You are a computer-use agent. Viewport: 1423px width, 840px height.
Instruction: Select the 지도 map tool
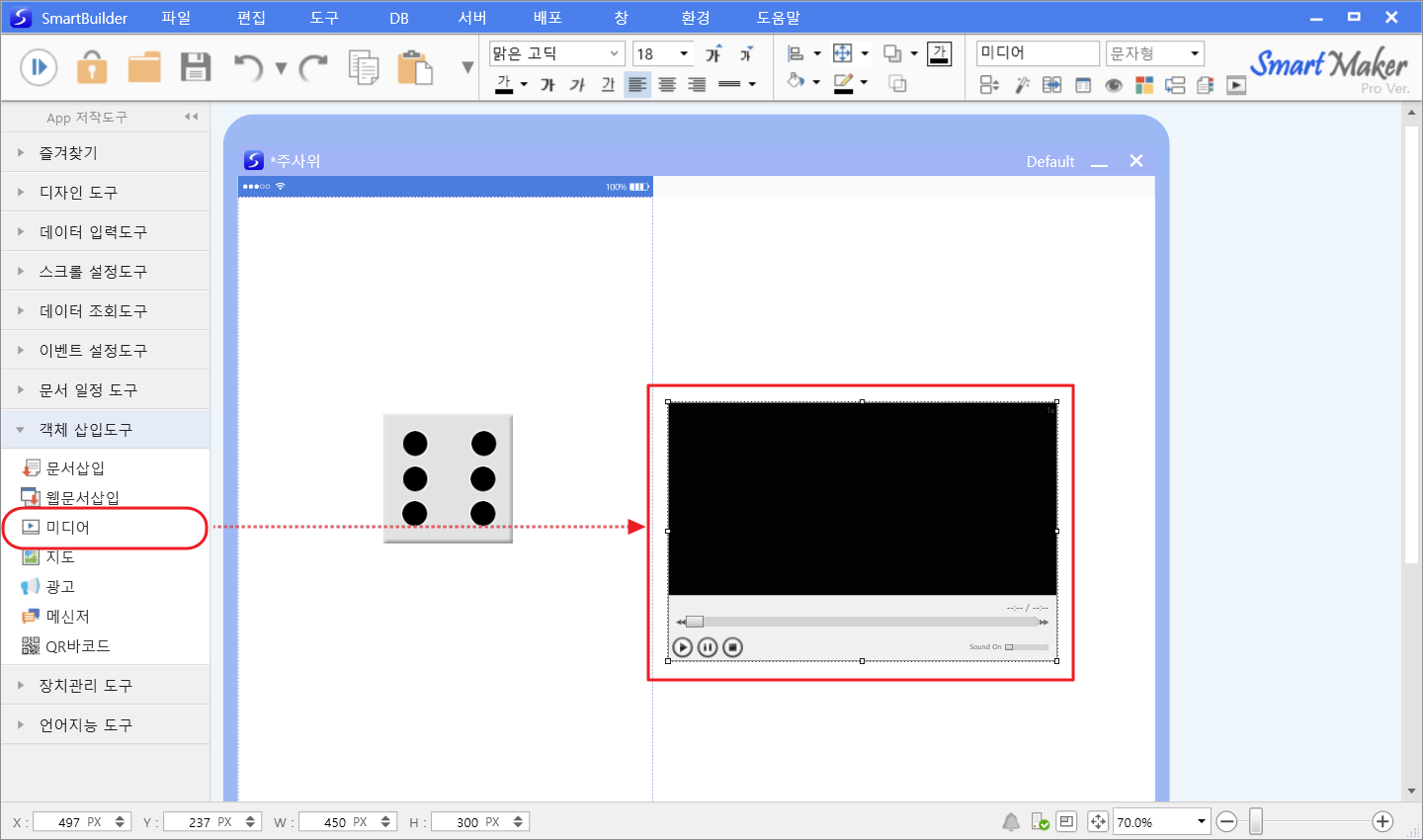point(48,556)
